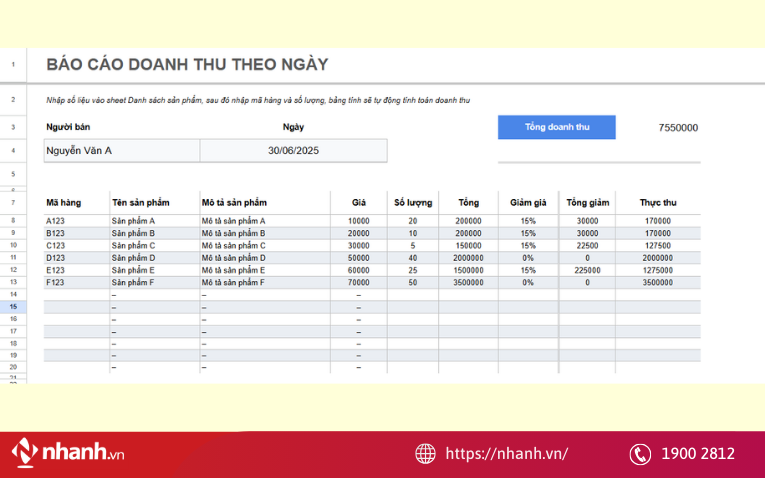Click the Thực thu column header

click(658, 202)
